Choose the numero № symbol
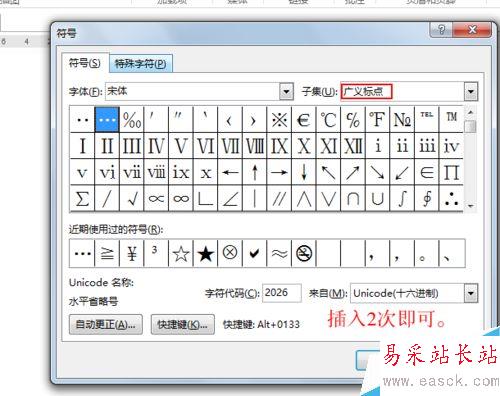500x396 pixels. click(402, 119)
